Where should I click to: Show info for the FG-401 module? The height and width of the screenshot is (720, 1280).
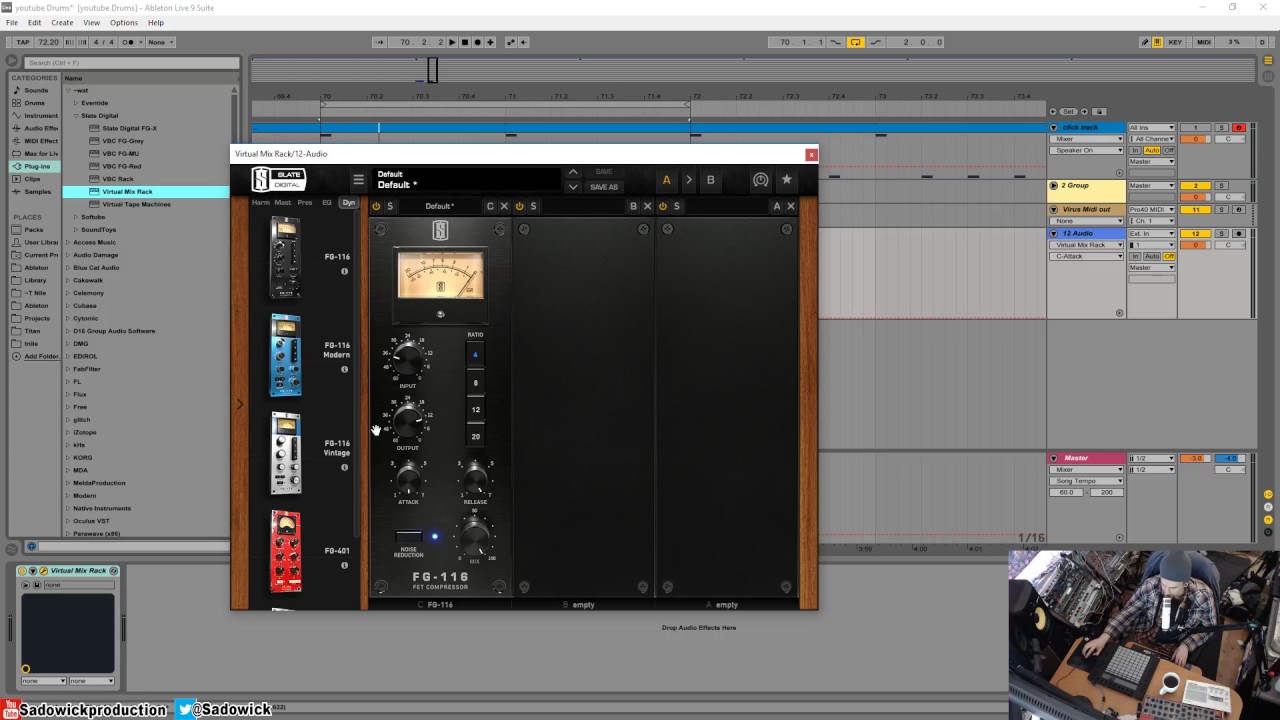pyautogui.click(x=345, y=565)
